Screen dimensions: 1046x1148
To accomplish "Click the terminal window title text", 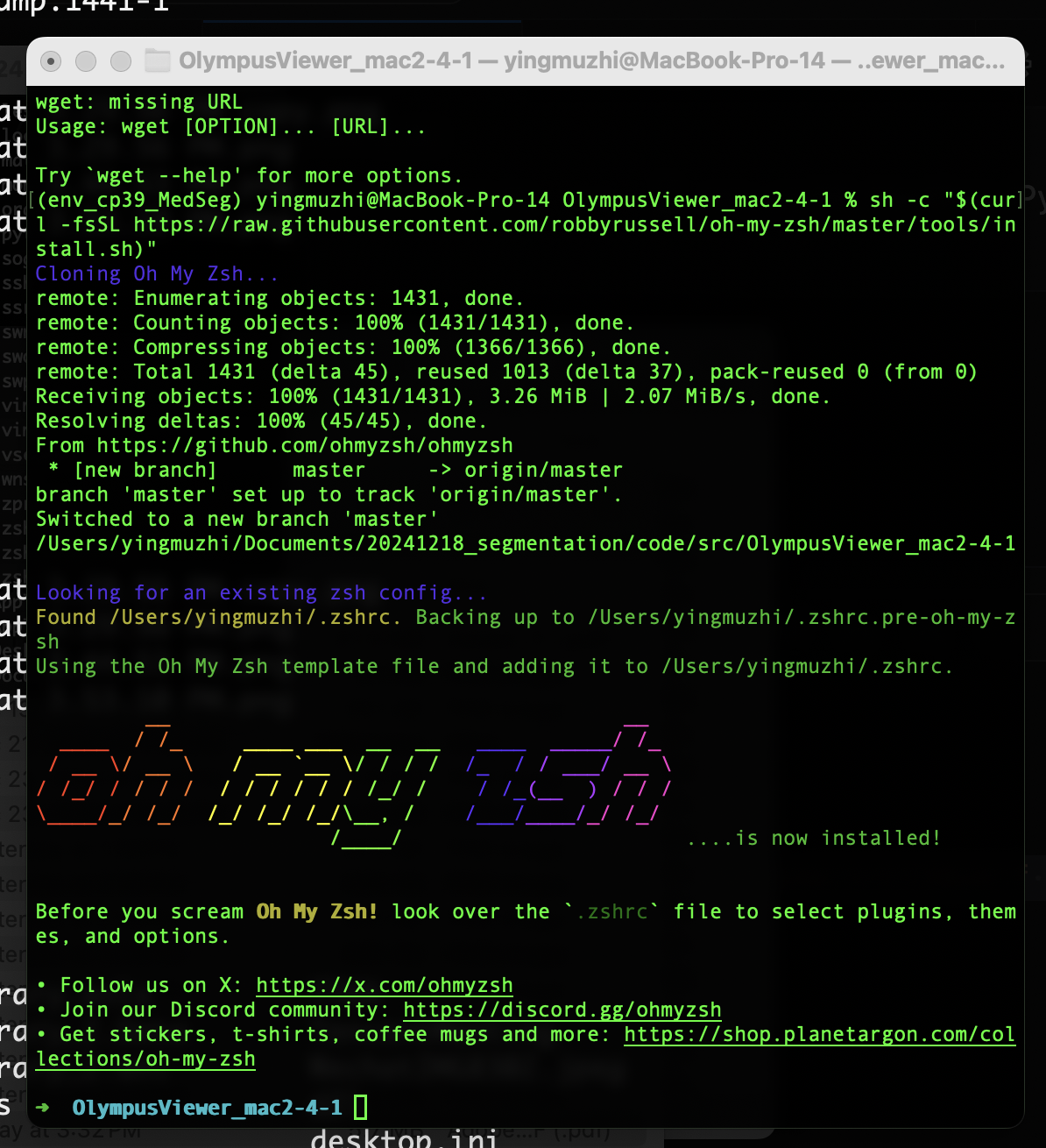I will 591,60.
